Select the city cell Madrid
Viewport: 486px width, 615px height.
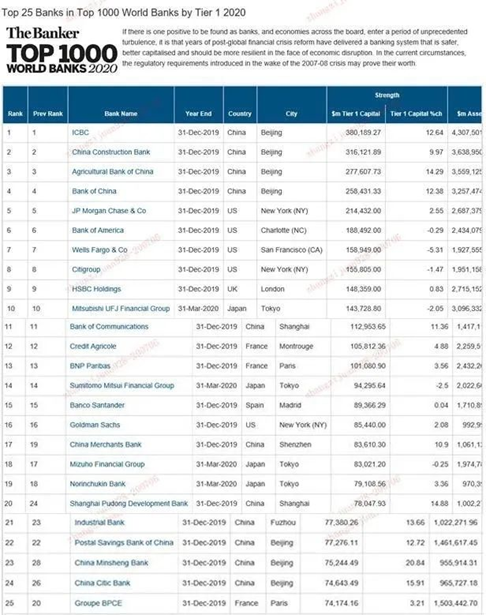pos(290,405)
